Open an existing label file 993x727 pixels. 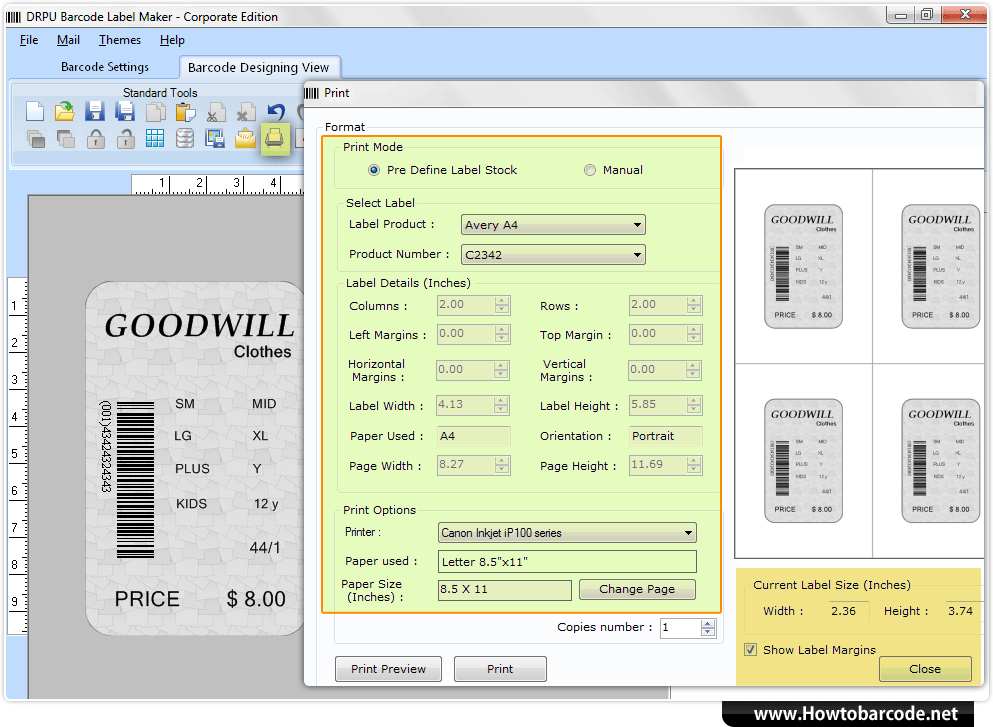[64, 112]
